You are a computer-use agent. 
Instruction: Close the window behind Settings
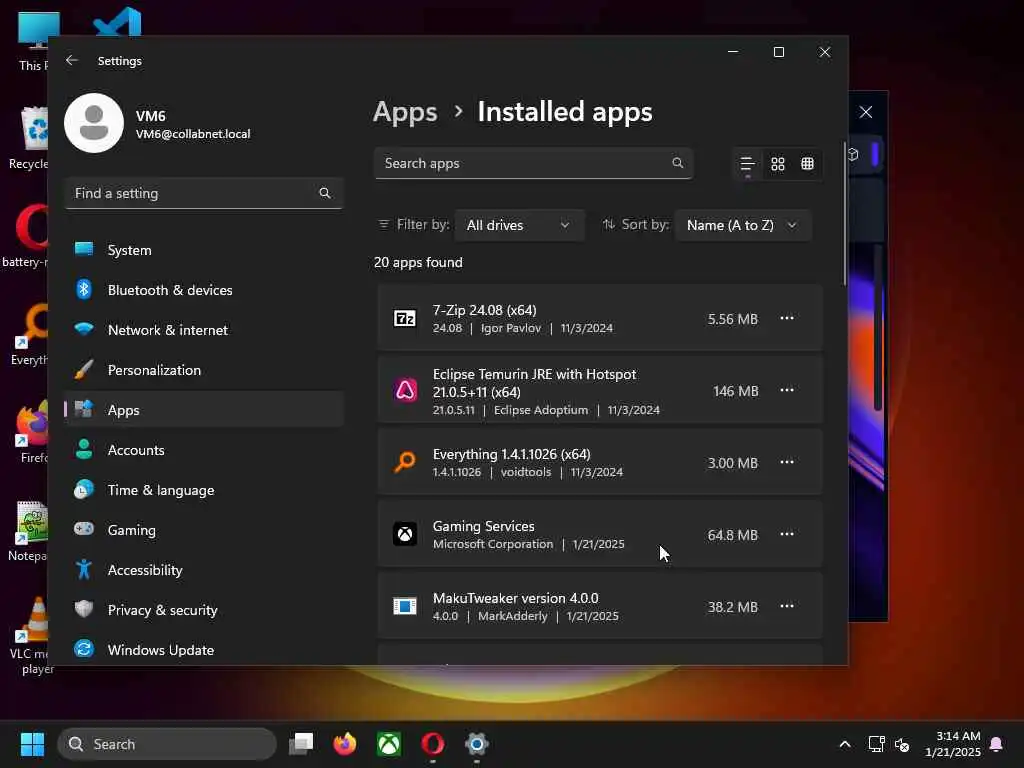tap(866, 112)
